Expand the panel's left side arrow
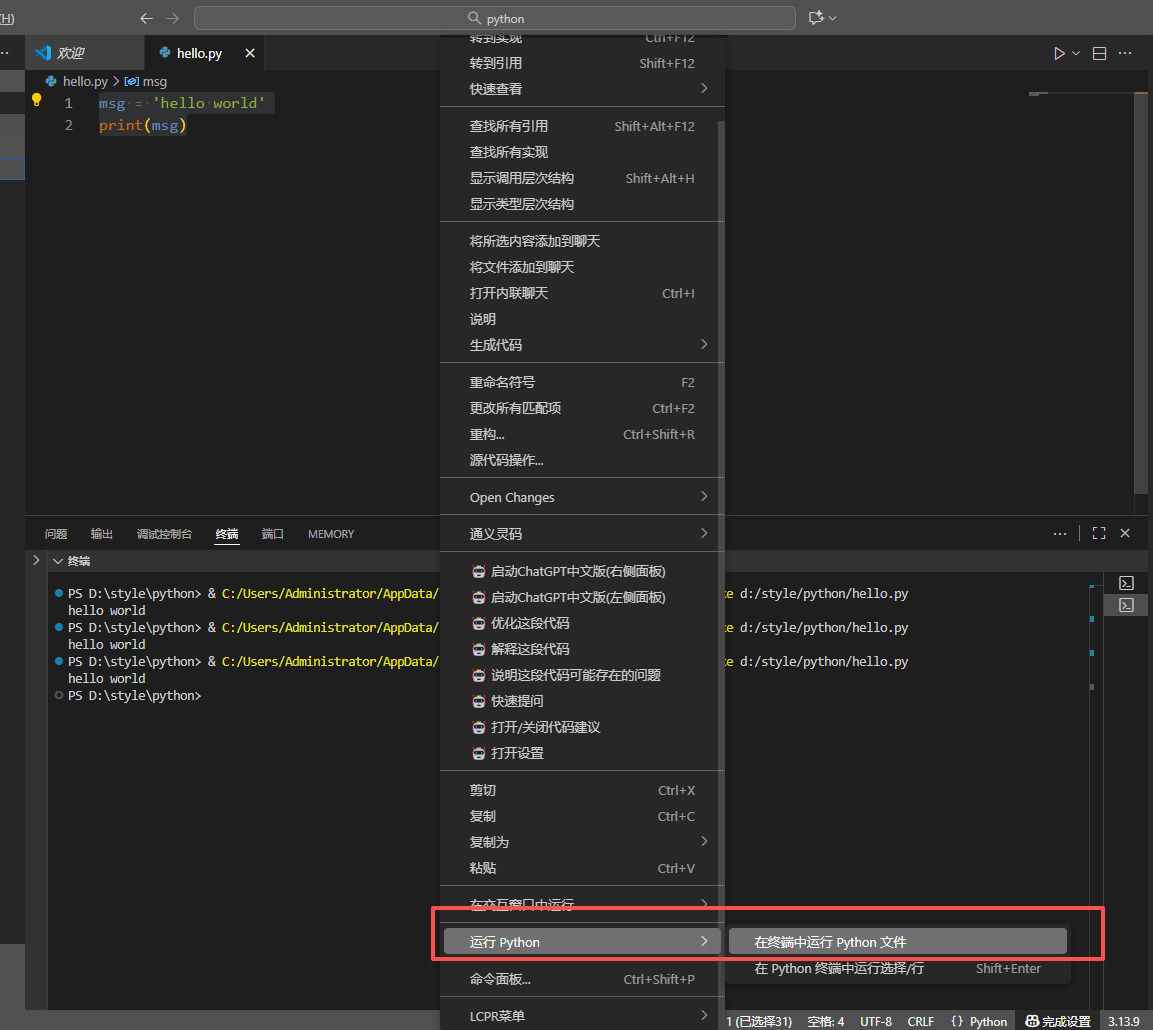The width and height of the screenshot is (1153, 1030). point(36,560)
